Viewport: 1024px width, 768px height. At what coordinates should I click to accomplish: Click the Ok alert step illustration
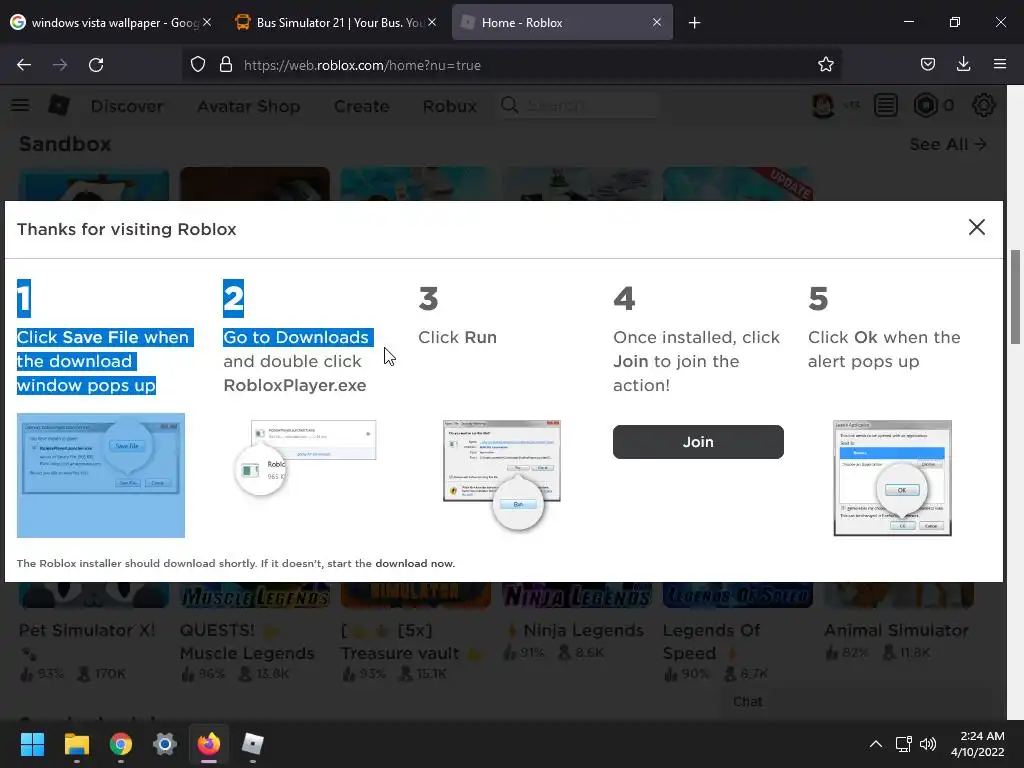pos(892,478)
